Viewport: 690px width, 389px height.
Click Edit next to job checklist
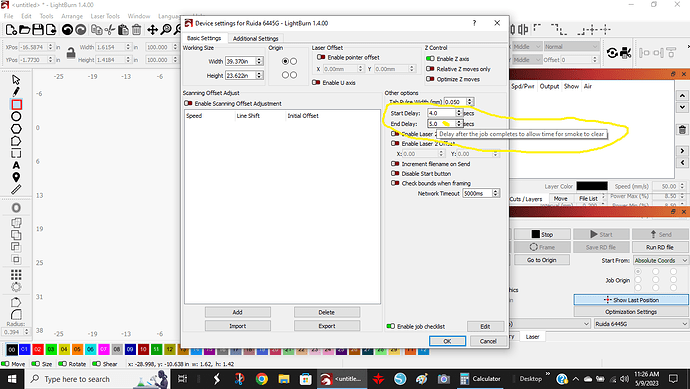[x=485, y=326]
